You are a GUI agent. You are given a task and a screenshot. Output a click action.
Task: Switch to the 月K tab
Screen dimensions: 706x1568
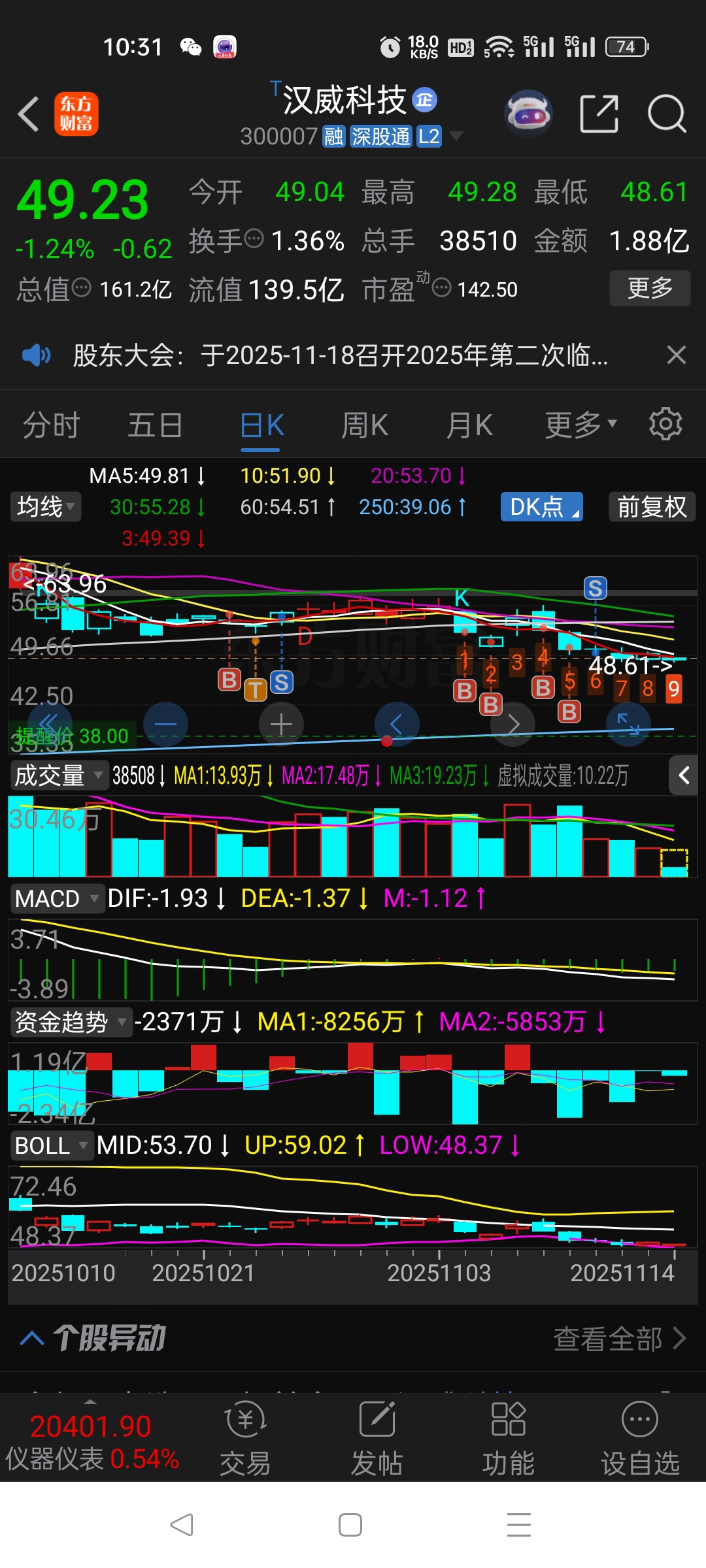(x=469, y=425)
